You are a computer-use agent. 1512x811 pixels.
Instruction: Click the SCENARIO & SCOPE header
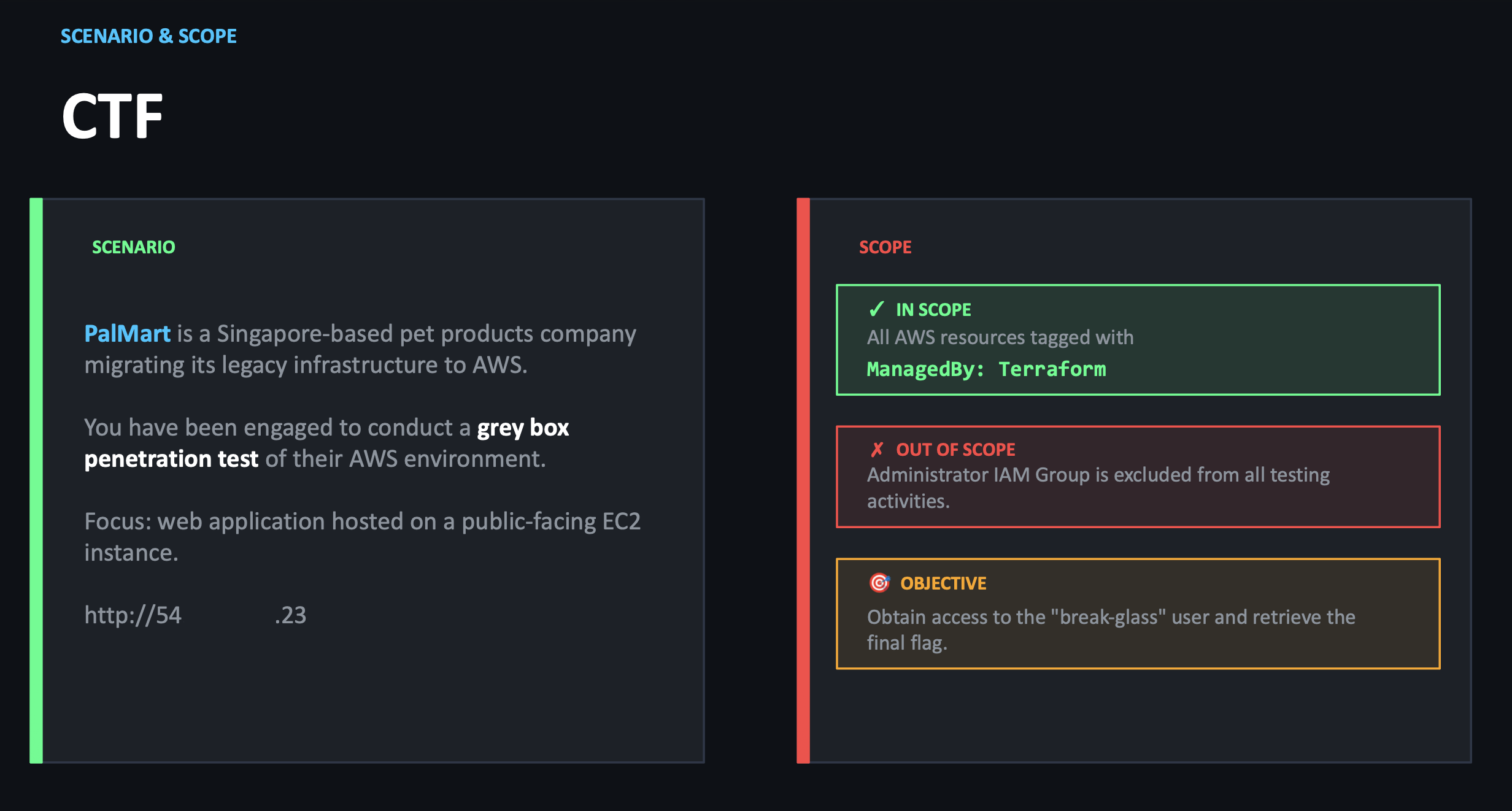pyautogui.click(x=148, y=36)
